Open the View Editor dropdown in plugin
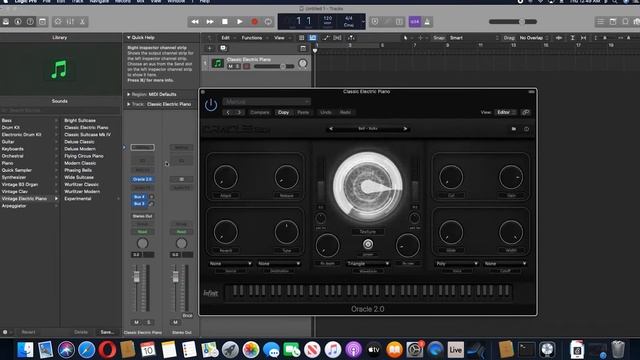 [506, 112]
